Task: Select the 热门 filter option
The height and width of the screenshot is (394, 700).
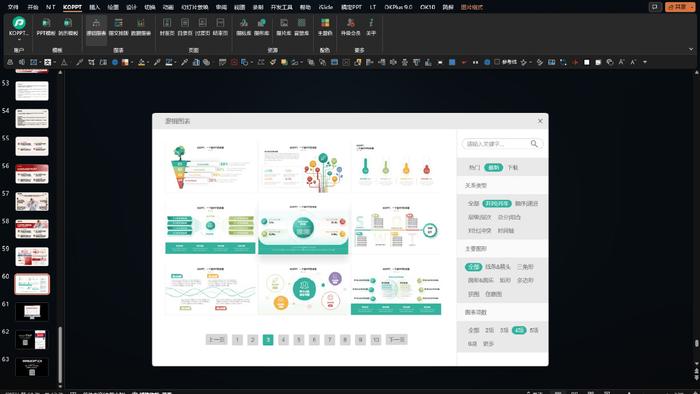Action: click(x=474, y=167)
